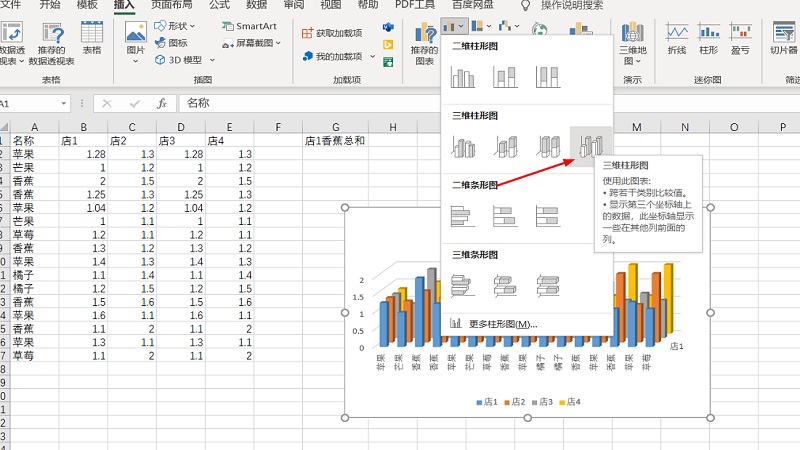Image resolution: width=800 pixels, height=450 pixels.
Task: Select the 店1 blue legend entry
Action: click(x=487, y=402)
